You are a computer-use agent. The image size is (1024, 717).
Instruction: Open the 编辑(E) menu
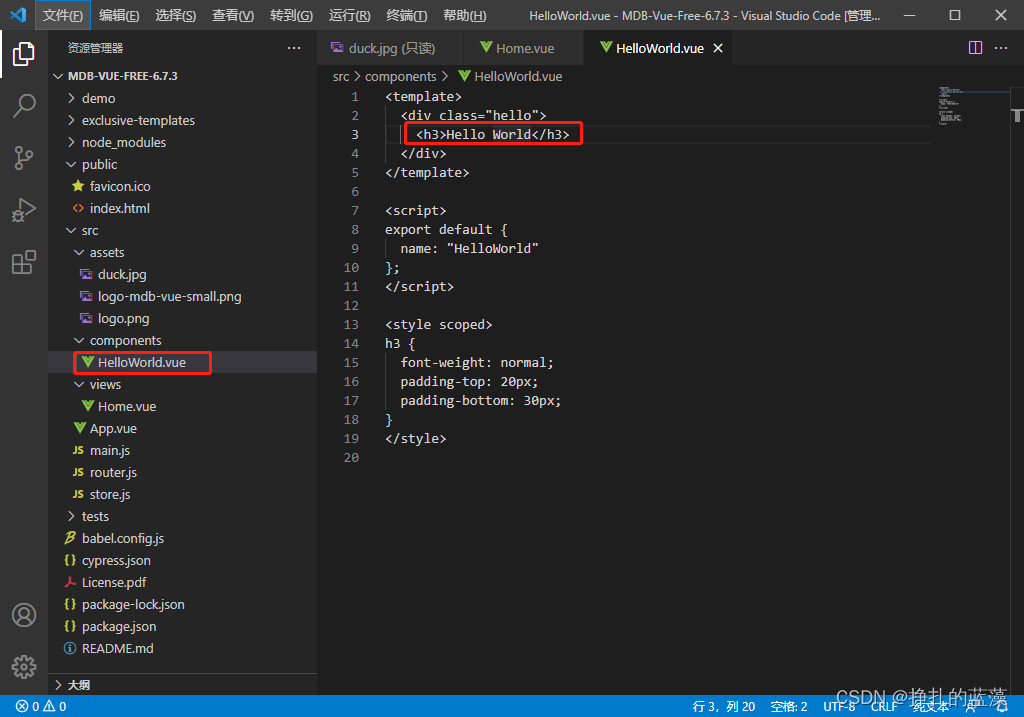click(x=119, y=15)
